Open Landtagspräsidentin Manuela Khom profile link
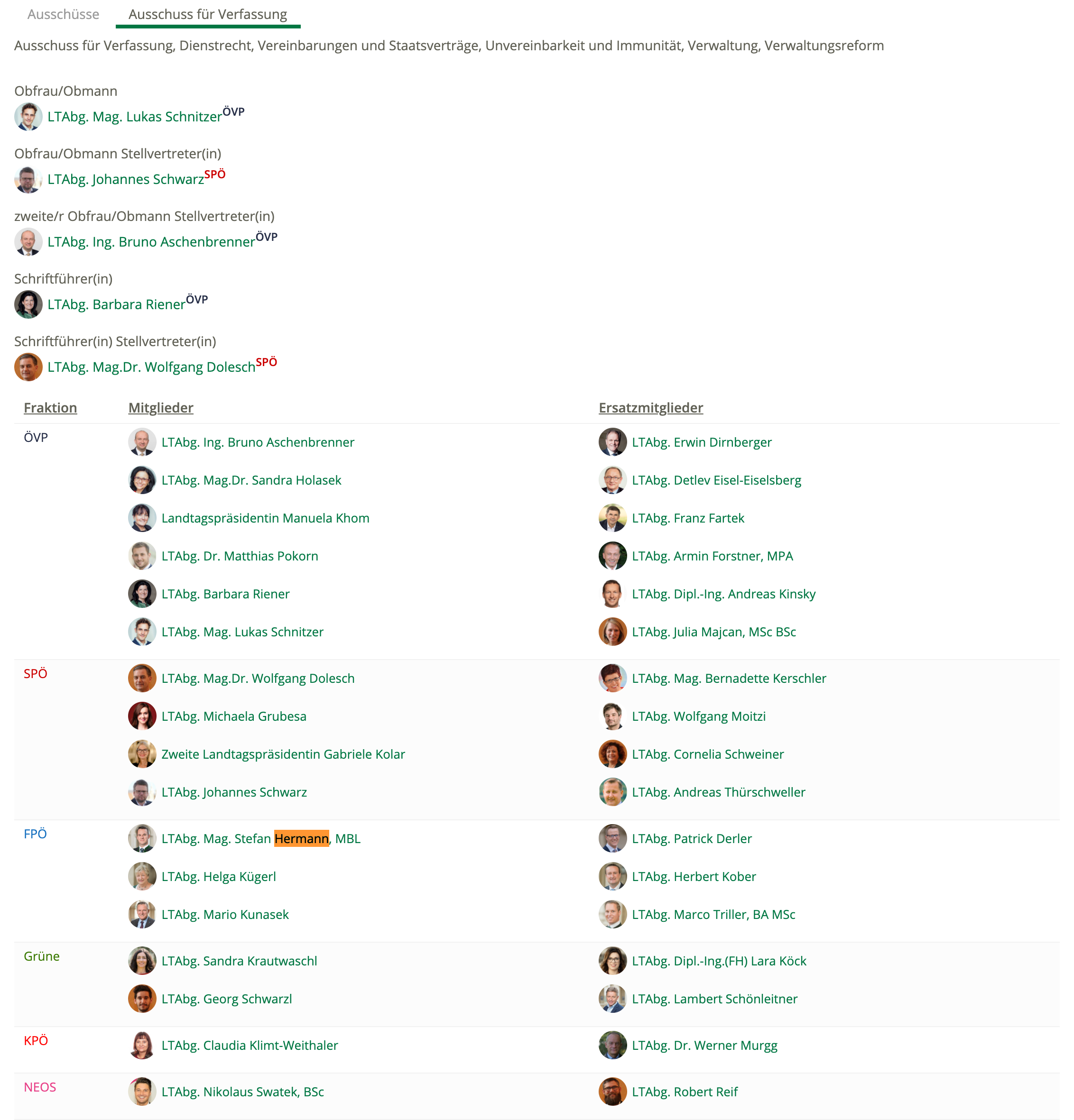The image size is (1074, 1120). pos(266,518)
